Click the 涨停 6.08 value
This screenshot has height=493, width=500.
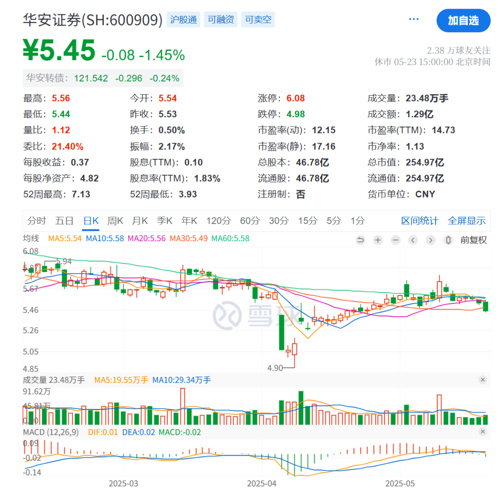pyautogui.click(x=296, y=98)
